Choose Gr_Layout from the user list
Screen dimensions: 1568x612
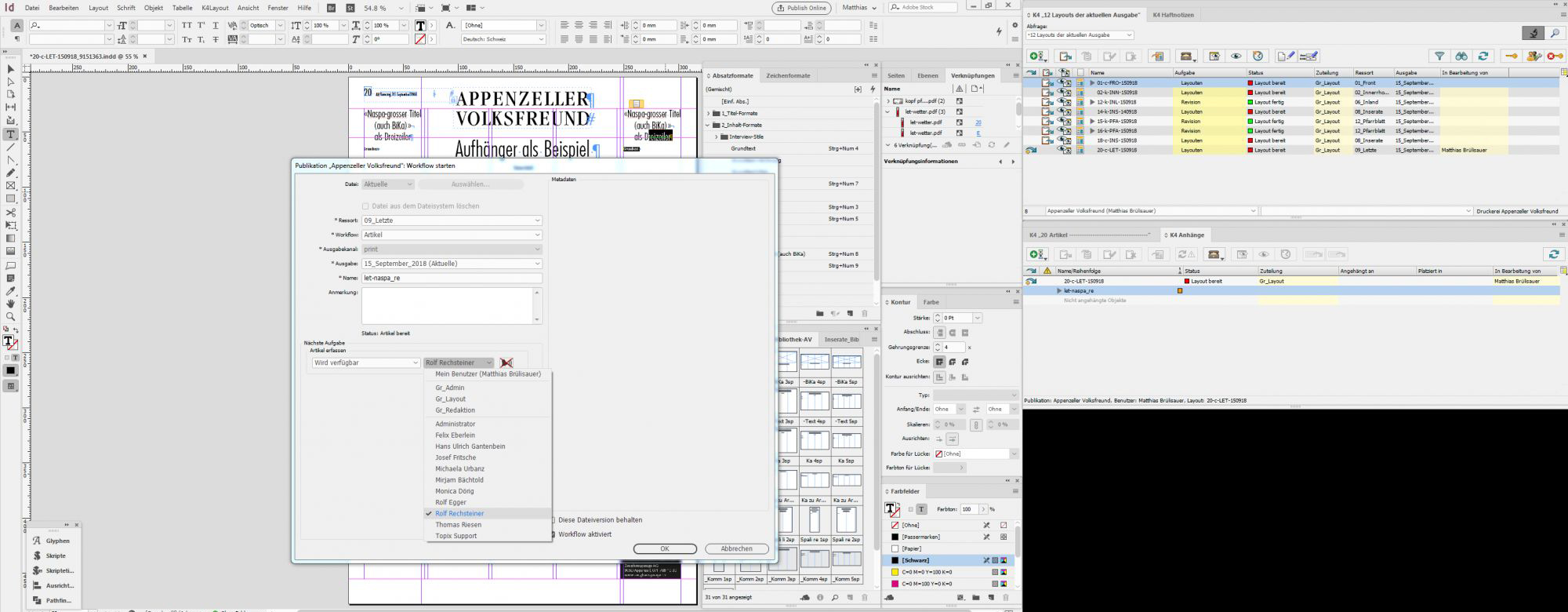point(450,399)
